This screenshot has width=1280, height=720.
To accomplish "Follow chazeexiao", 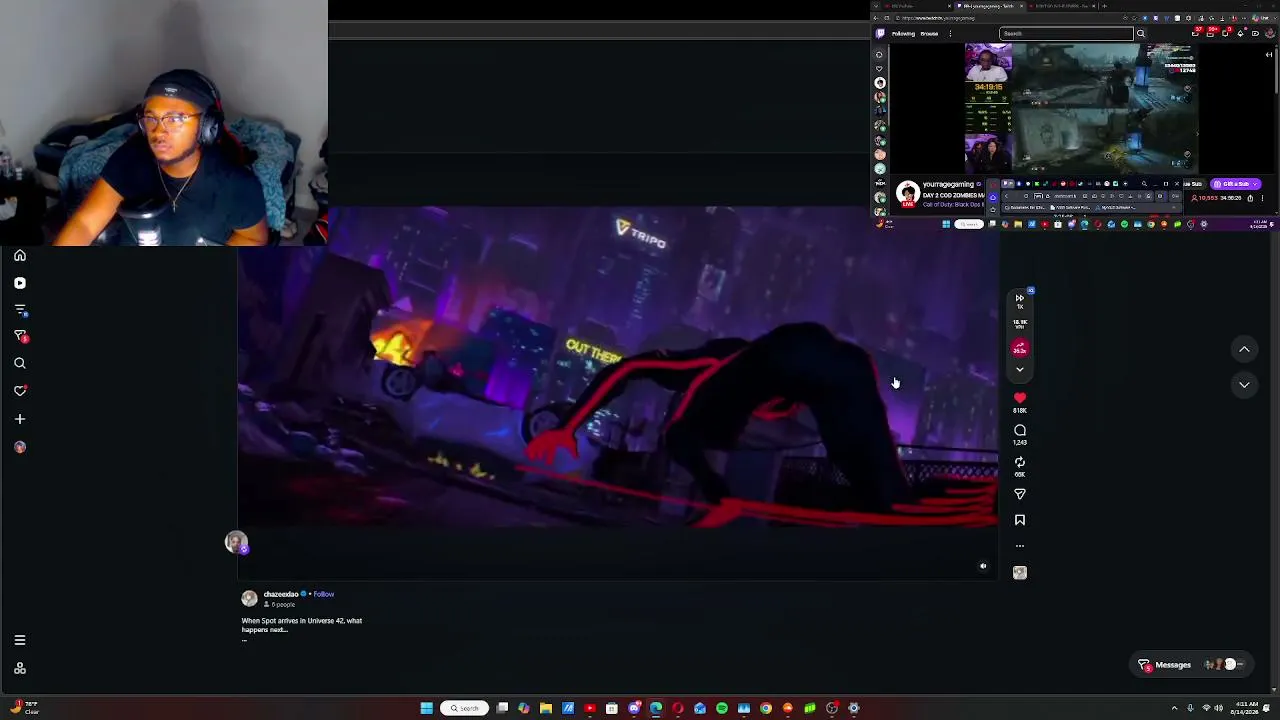I will tap(324, 594).
